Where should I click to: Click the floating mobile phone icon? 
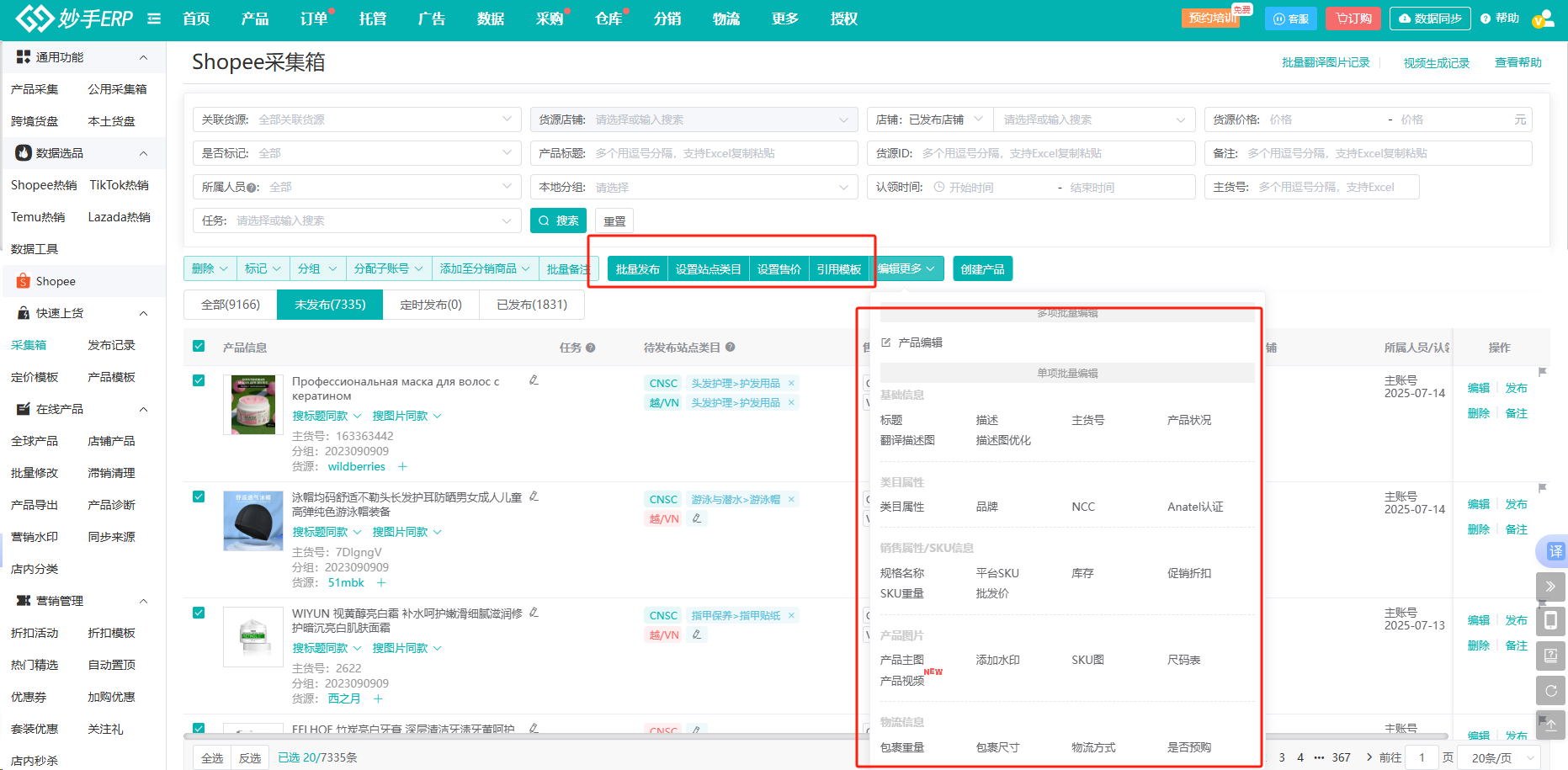(1550, 621)
